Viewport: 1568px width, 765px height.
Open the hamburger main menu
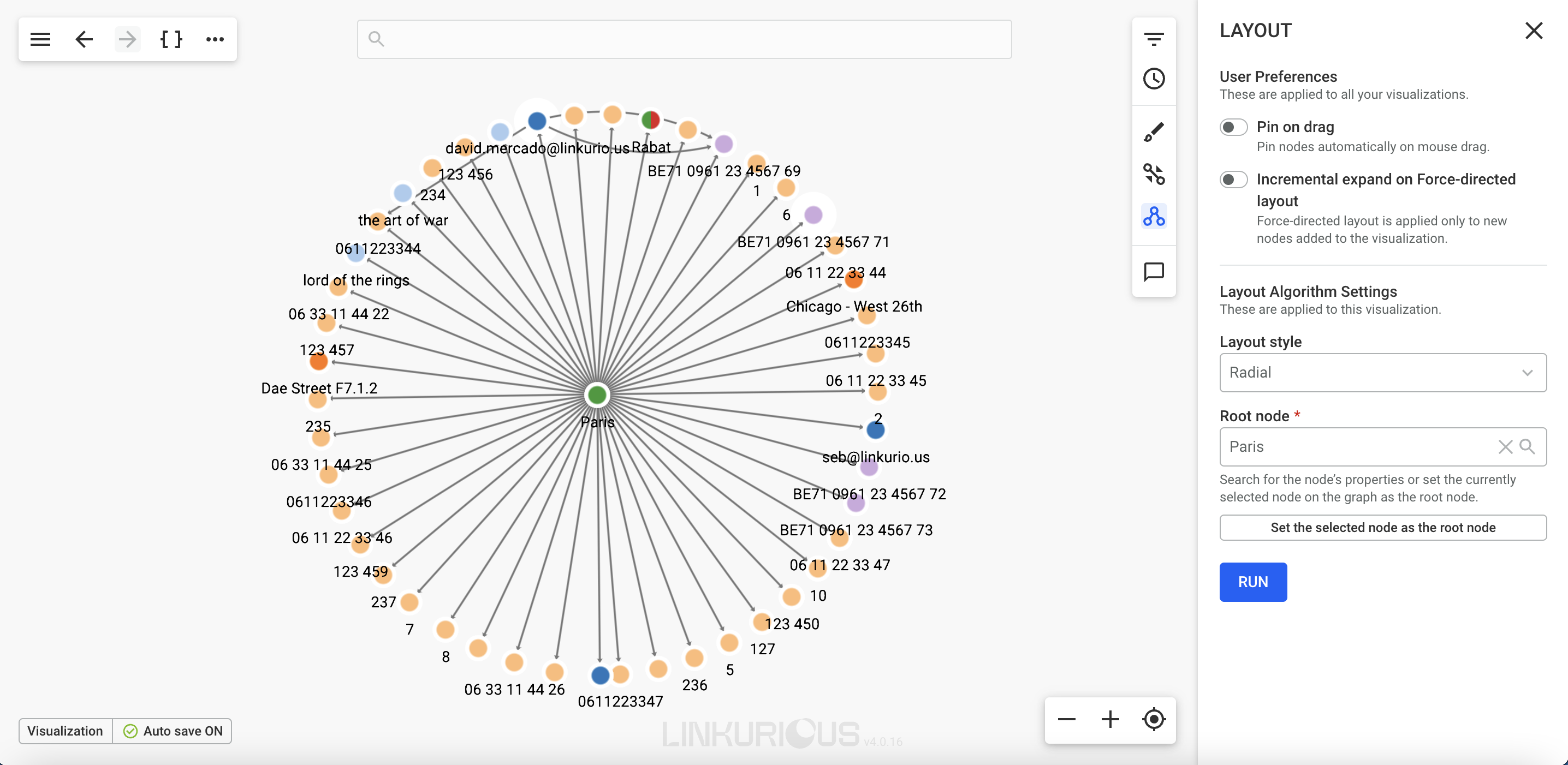point(40,39)
